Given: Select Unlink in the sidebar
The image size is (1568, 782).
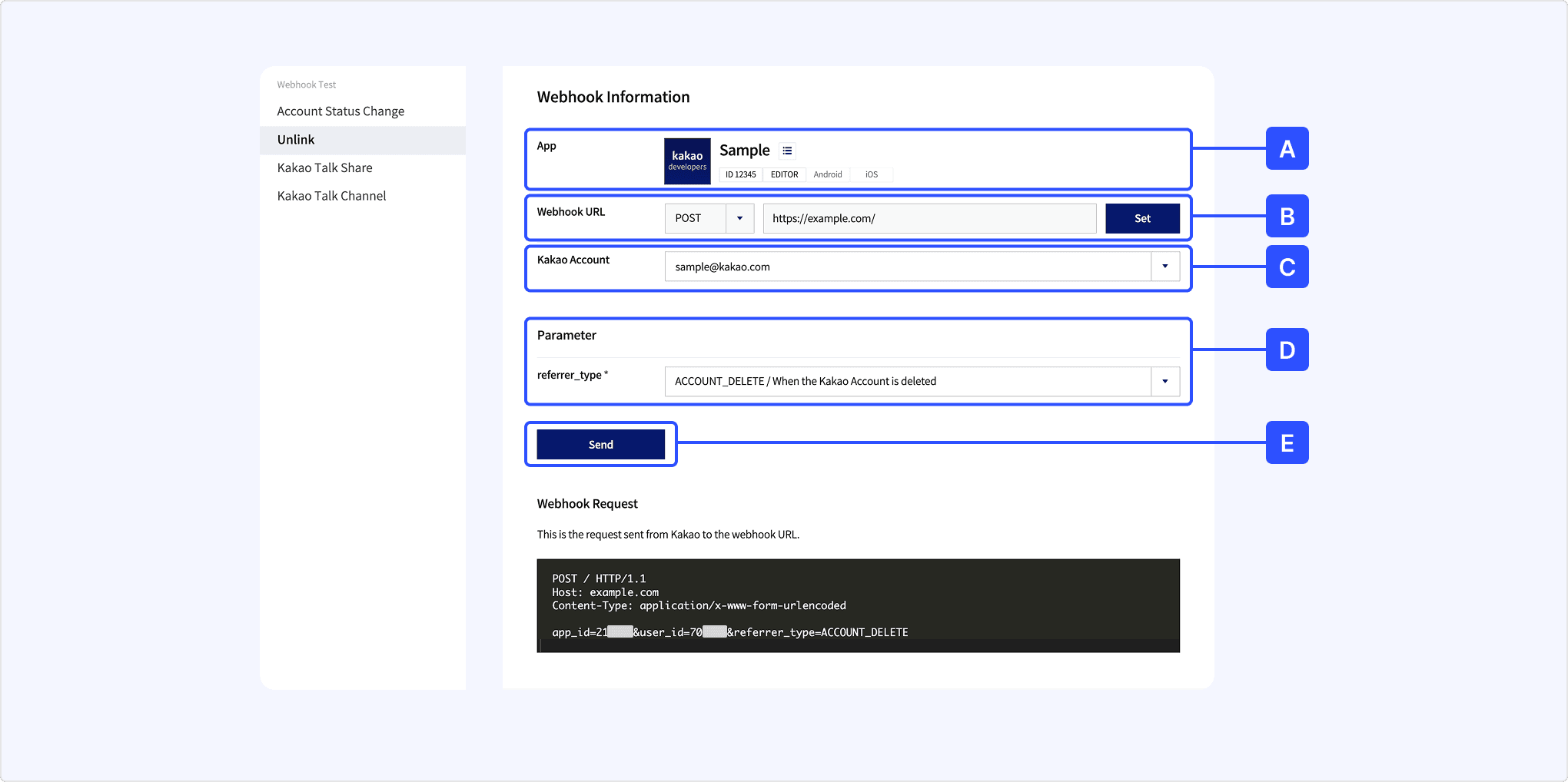Looking at the screenshot, I should point(296,140).
